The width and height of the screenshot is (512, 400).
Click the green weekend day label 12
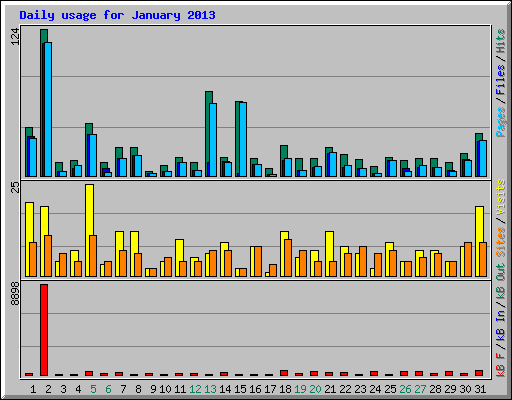click(x=195, y=389)
